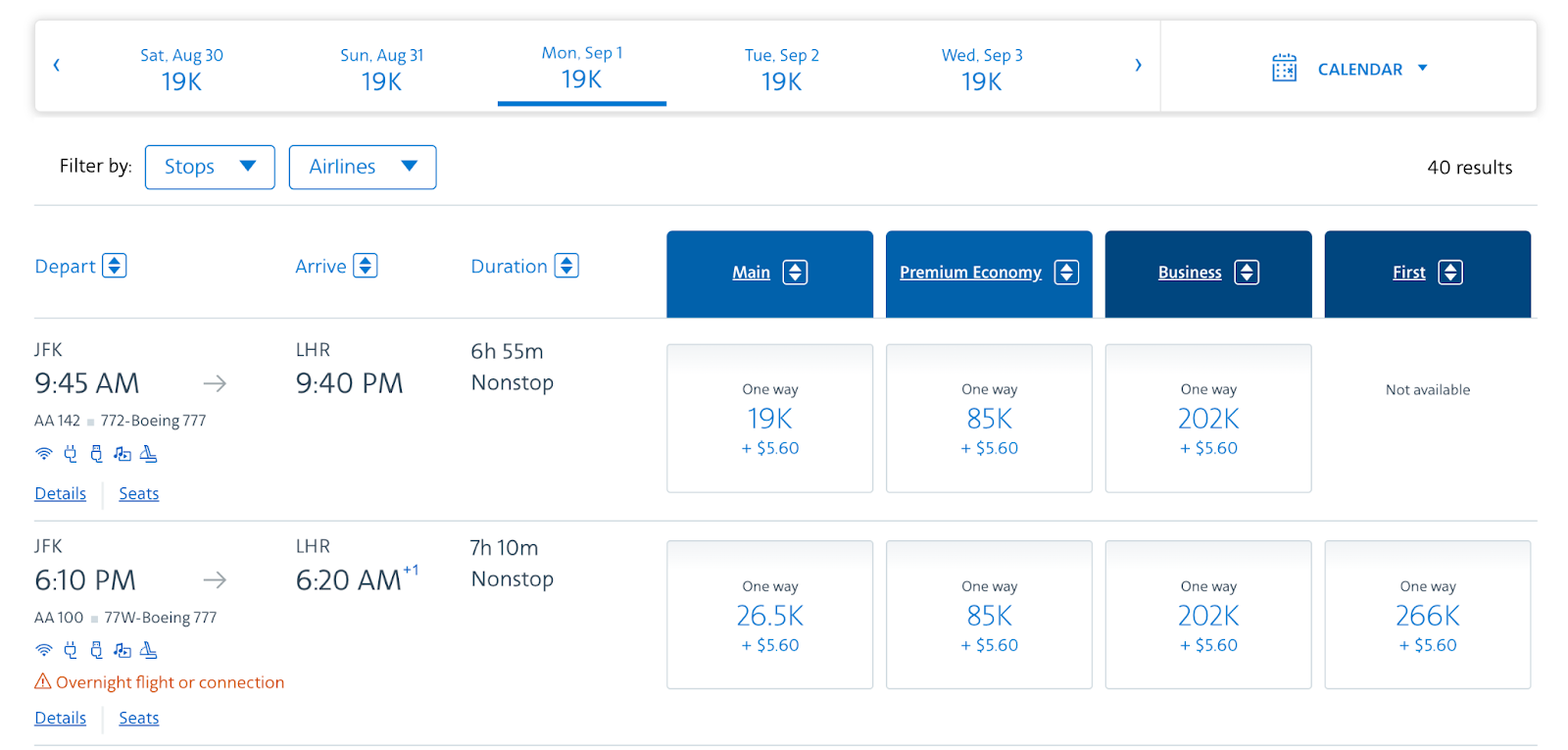This screenshot has width=1568, height=750.
Task: Open the Premium Economy header link
Action: [x=970, y=273]
